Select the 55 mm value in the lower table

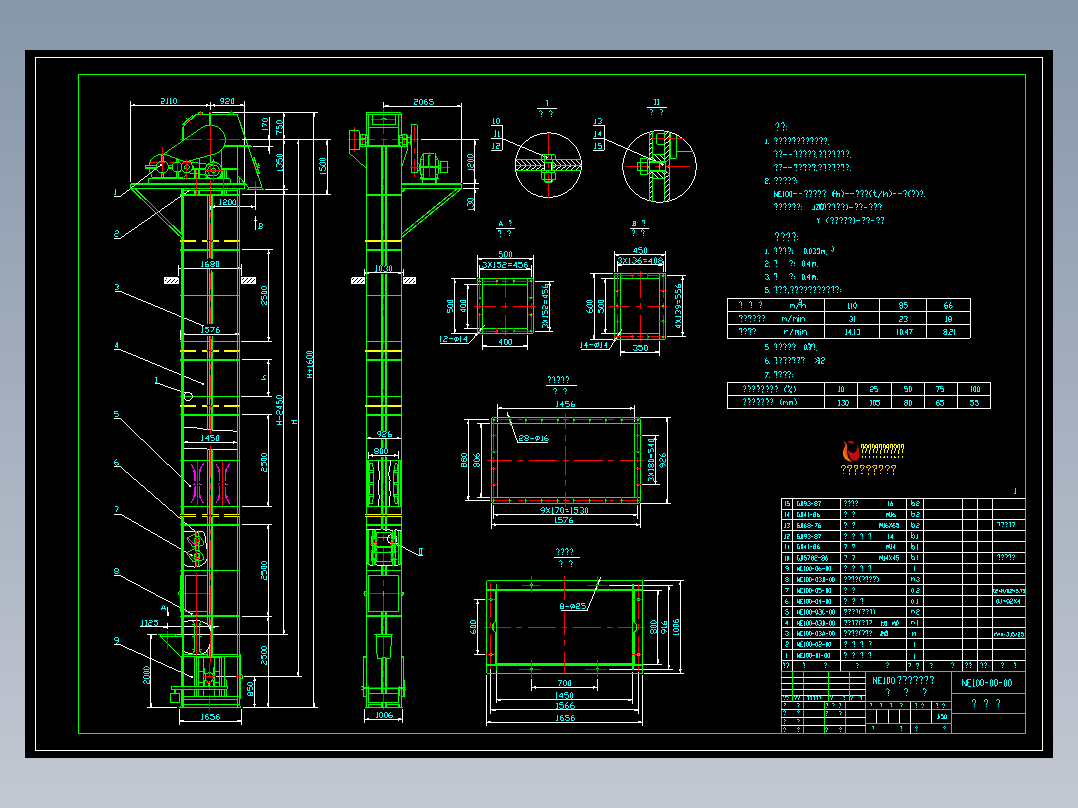[974, 402]
